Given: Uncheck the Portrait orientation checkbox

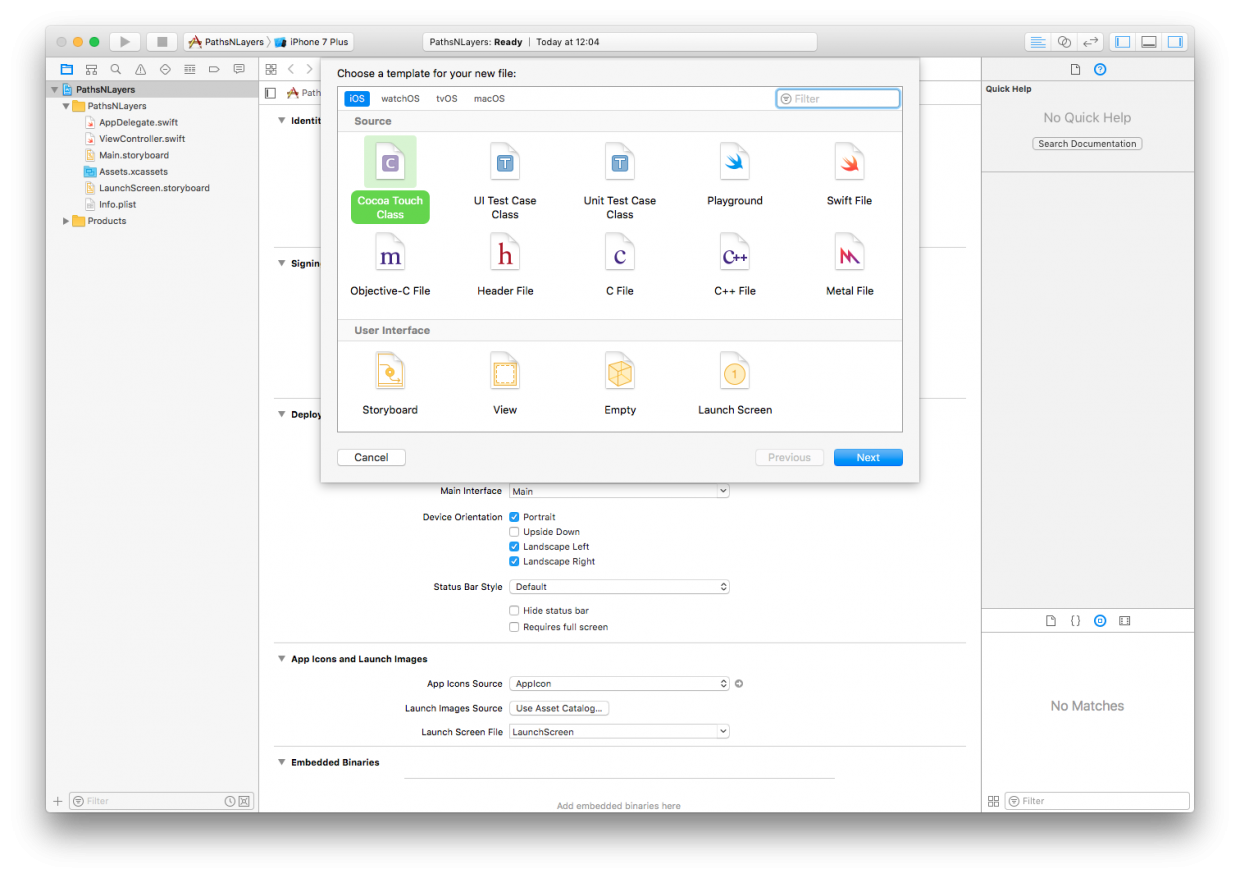Looking at the screenshot, I should (514, 517).
